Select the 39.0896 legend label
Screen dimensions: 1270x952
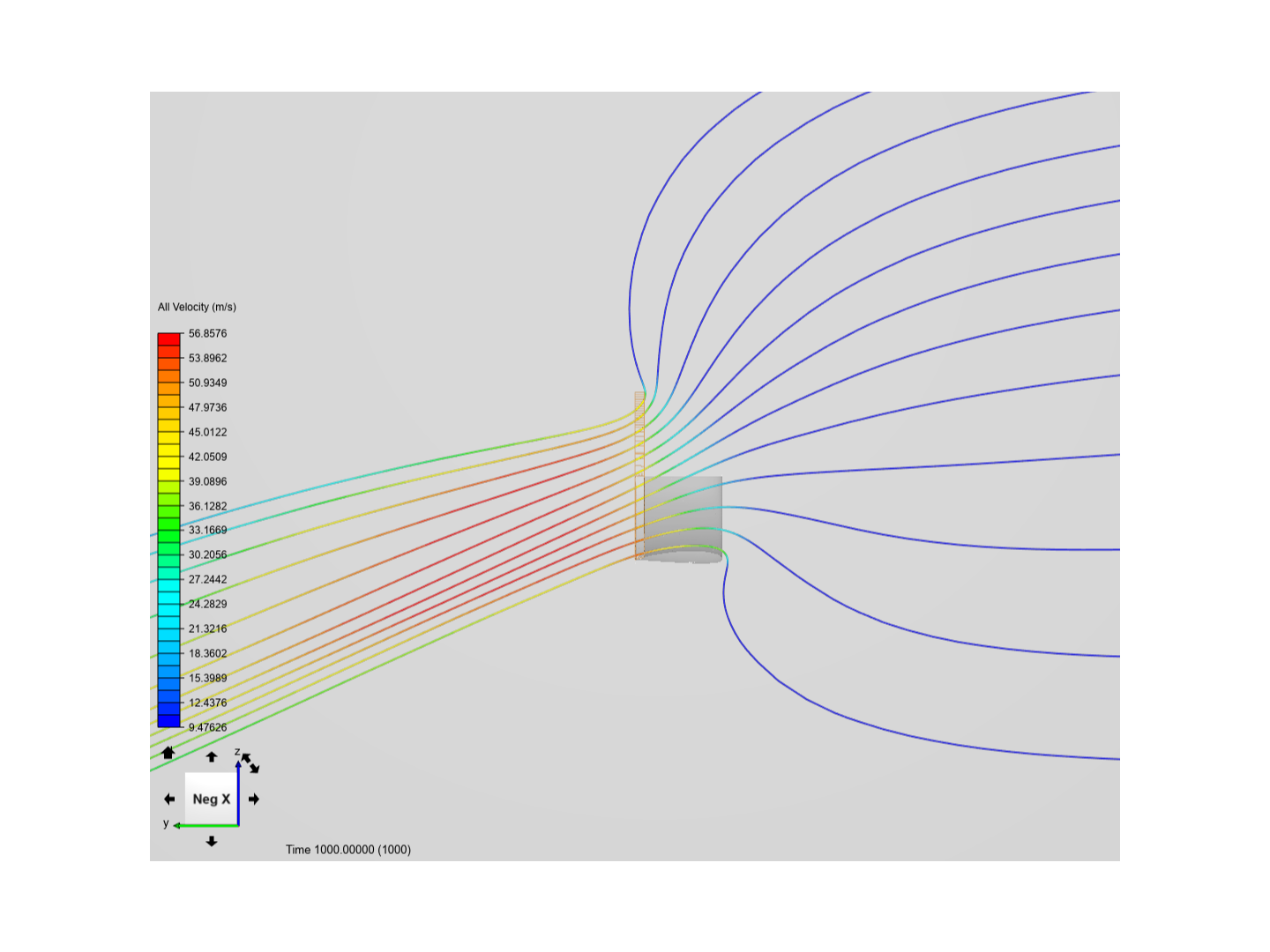coord(207,481)
